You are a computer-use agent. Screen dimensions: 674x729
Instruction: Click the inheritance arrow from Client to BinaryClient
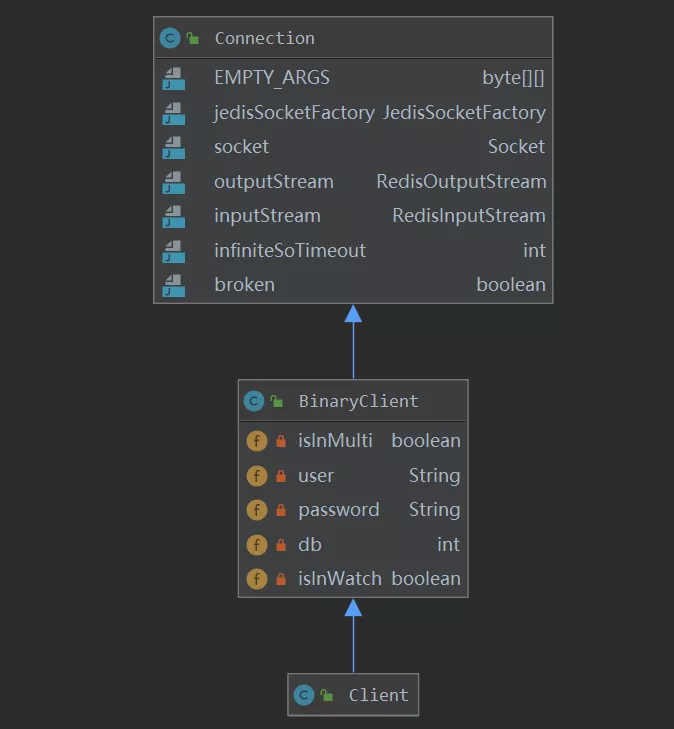point(353,636)
